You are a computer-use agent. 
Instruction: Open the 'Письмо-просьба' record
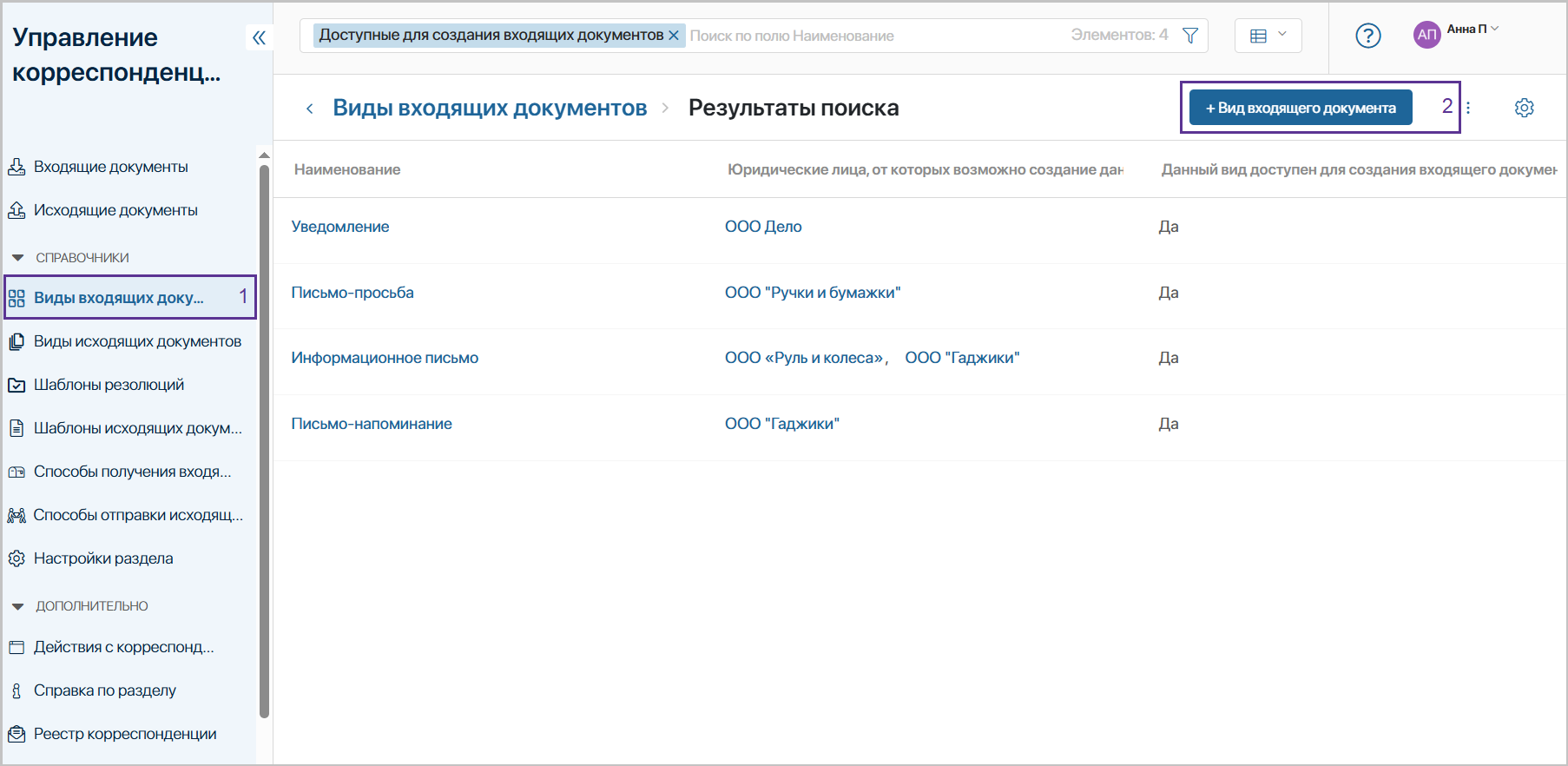click(x=352, y=293)
